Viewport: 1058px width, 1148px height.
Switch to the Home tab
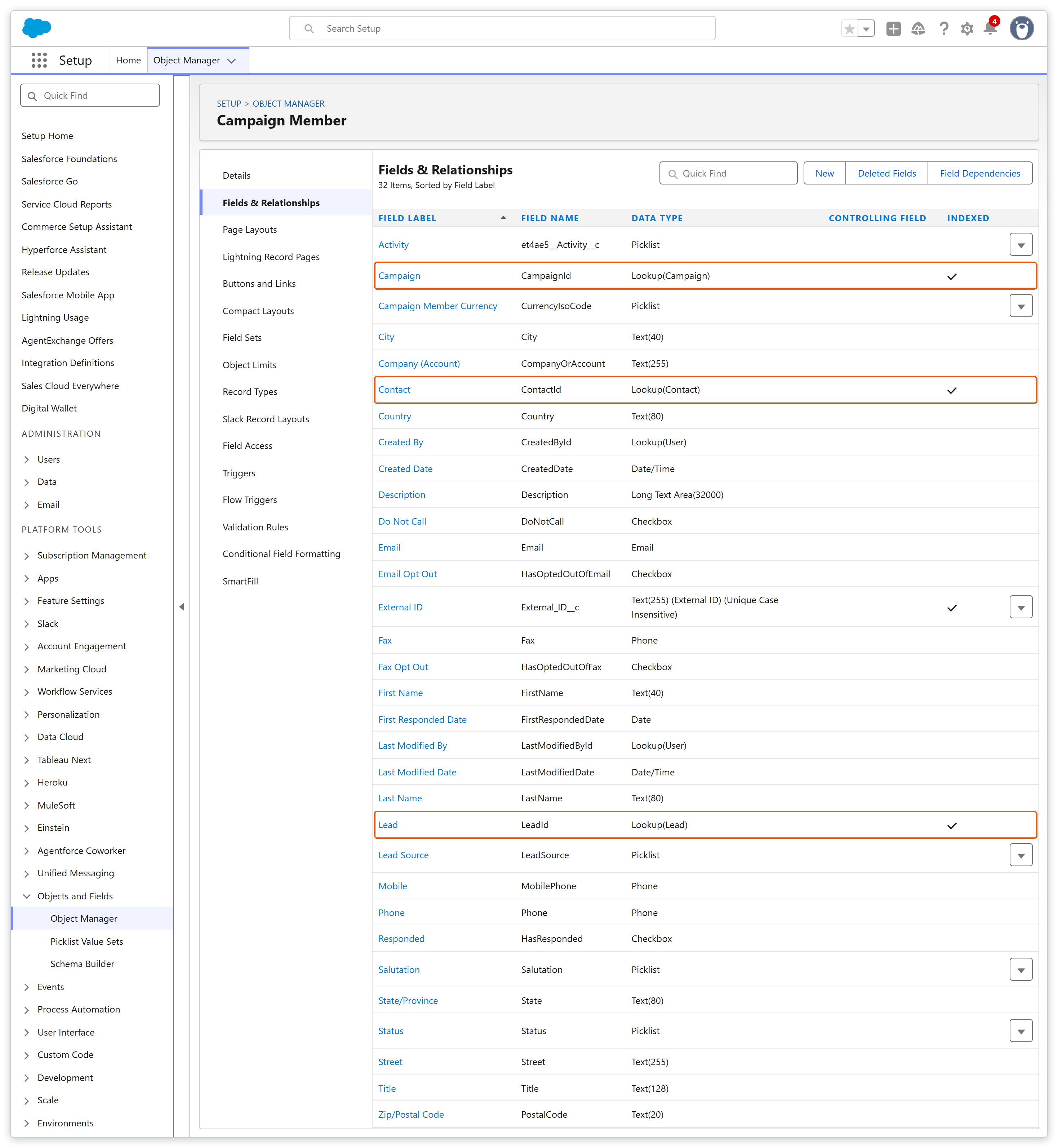(128, 60)
